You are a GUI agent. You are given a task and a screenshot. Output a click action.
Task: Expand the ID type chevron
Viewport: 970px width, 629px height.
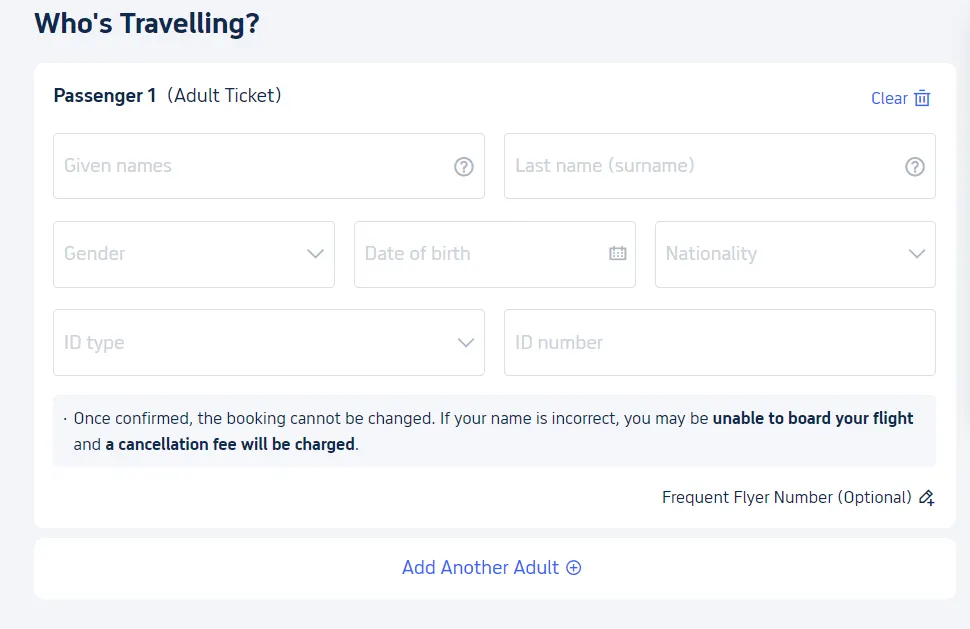(466, 343)
